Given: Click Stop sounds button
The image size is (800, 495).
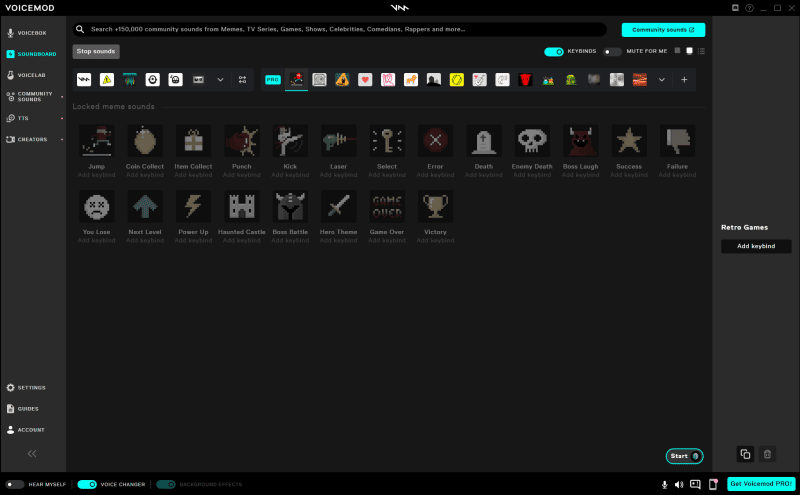Looking at the screenshot, I should point(96,52).
